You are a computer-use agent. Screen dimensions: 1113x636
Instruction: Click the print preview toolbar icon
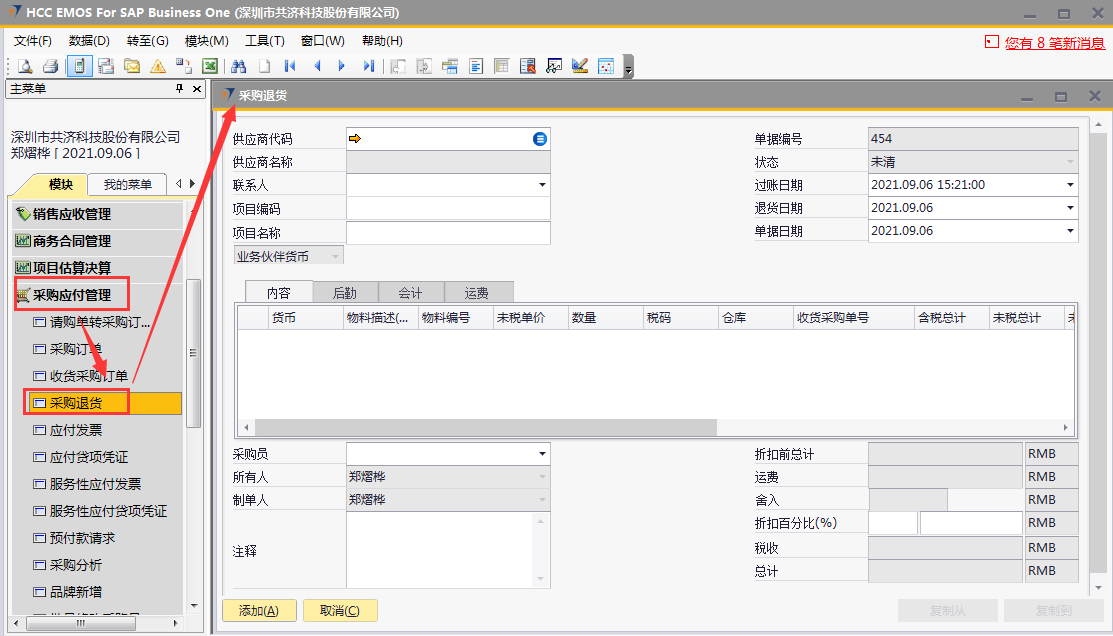click(x=25, y=67)
